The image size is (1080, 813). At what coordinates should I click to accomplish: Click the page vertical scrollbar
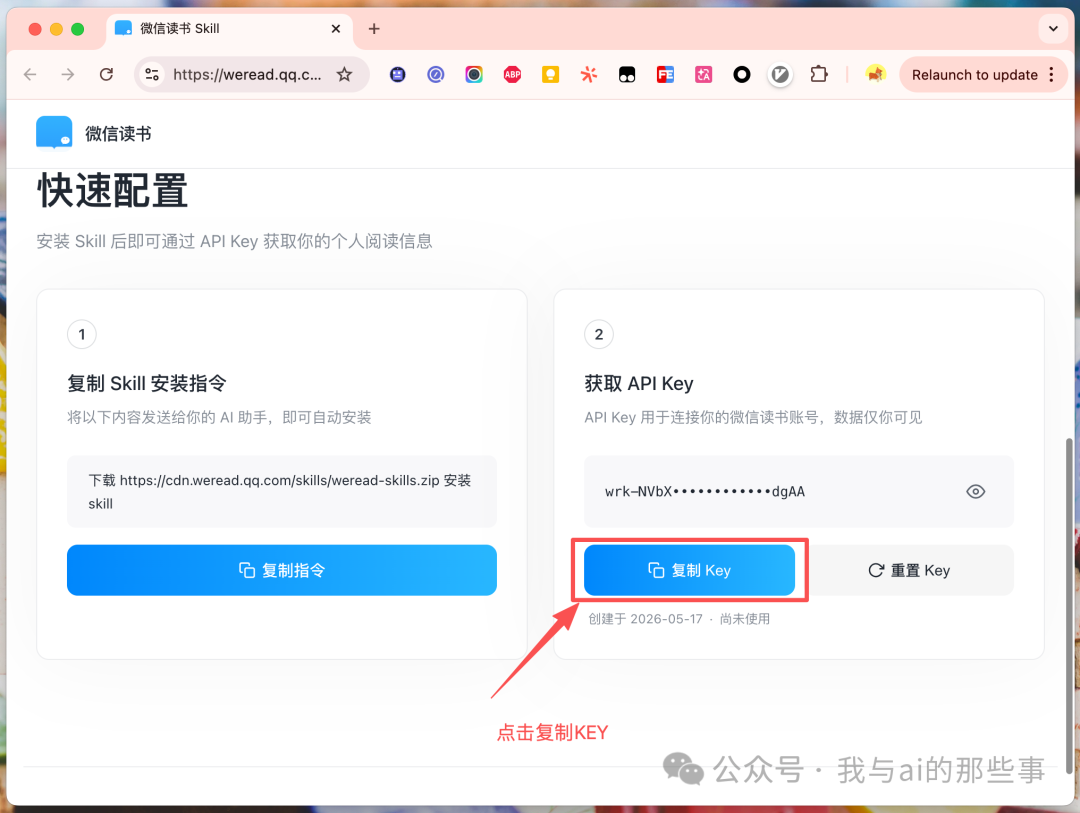point(1068,605)
